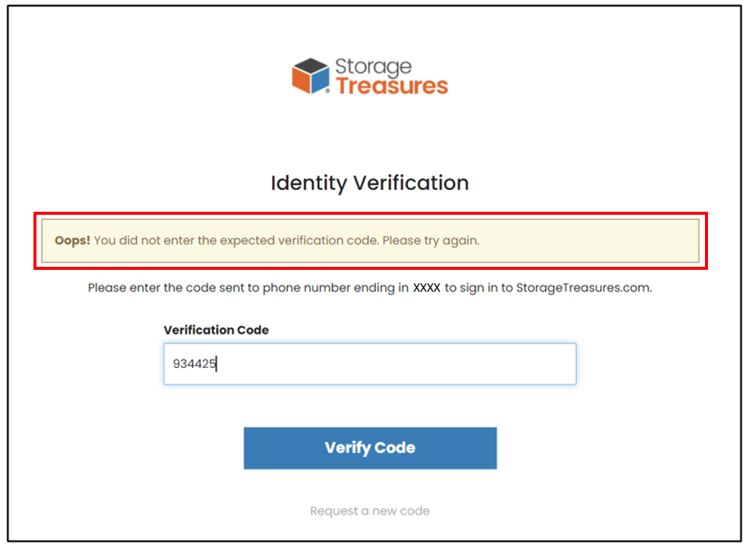Click the Storage Treasures cube logo

[310, 76]
